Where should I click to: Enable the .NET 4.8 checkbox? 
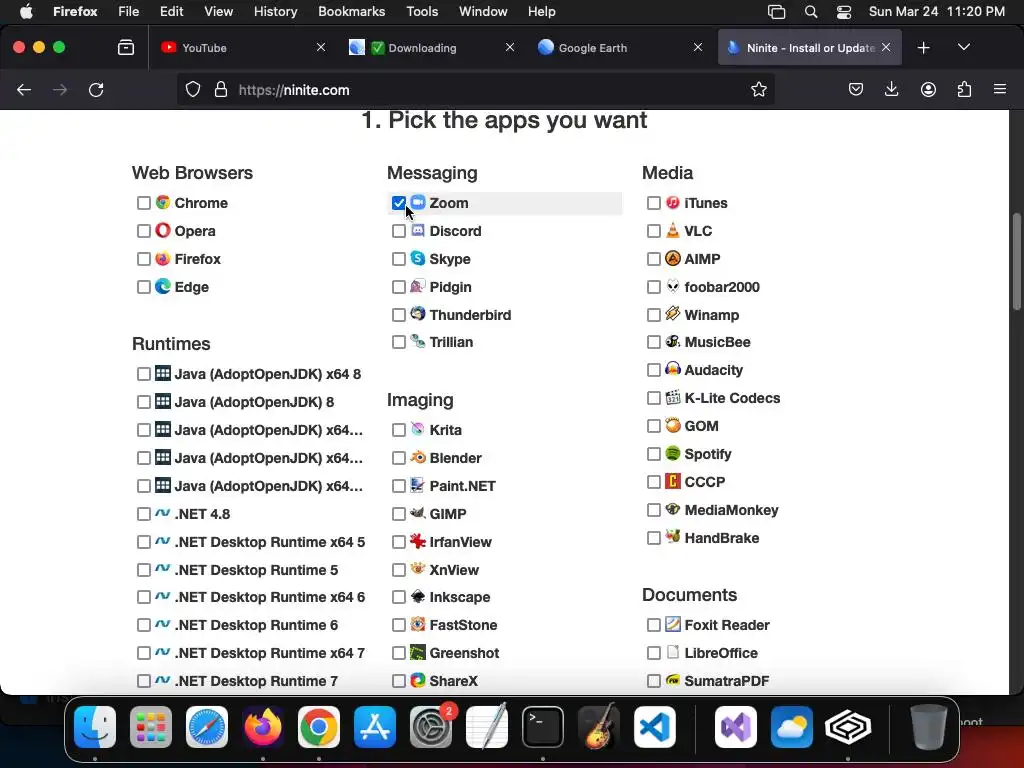click(144, 515)
